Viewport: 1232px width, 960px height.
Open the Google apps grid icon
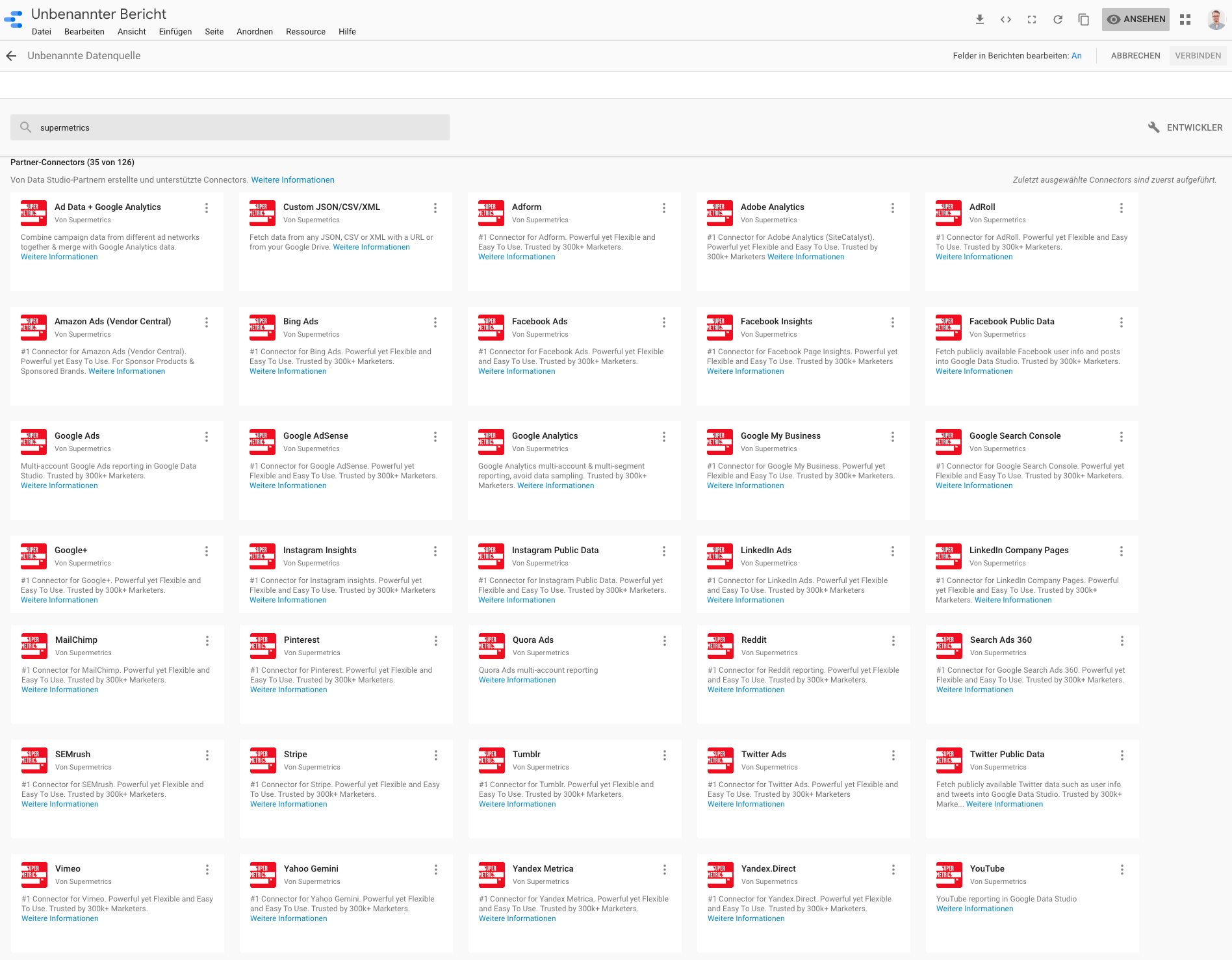click(1185, 19)
